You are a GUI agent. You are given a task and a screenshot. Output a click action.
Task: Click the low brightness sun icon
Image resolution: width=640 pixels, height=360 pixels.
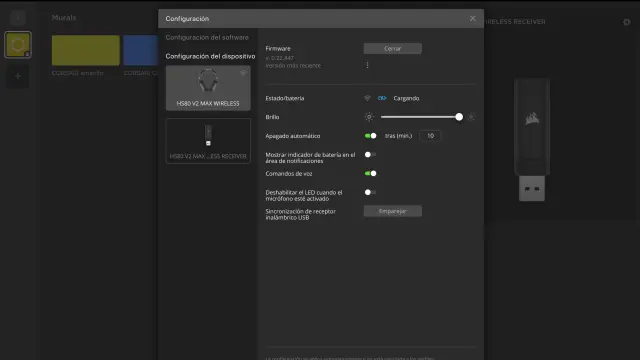click(x=369, y=117)
